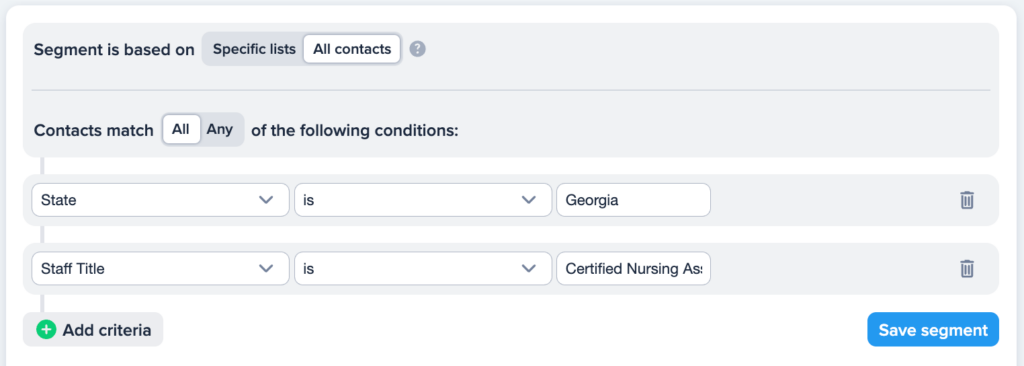This screenshot has height=366, width=1024.
Task: Open the State field dropdown
Action: pos(160,200)
